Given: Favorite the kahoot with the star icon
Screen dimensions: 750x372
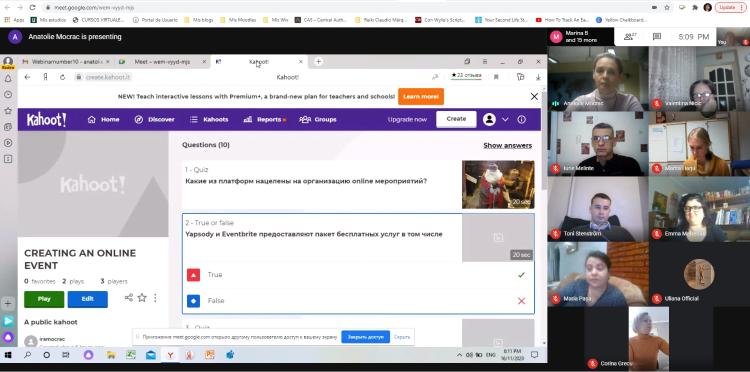Looking at the screenshot, I should (x=142, y=298).
